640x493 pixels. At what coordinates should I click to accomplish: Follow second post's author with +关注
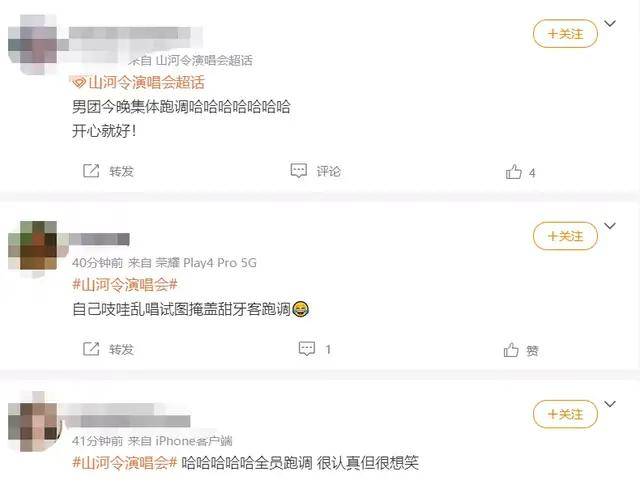565,236
